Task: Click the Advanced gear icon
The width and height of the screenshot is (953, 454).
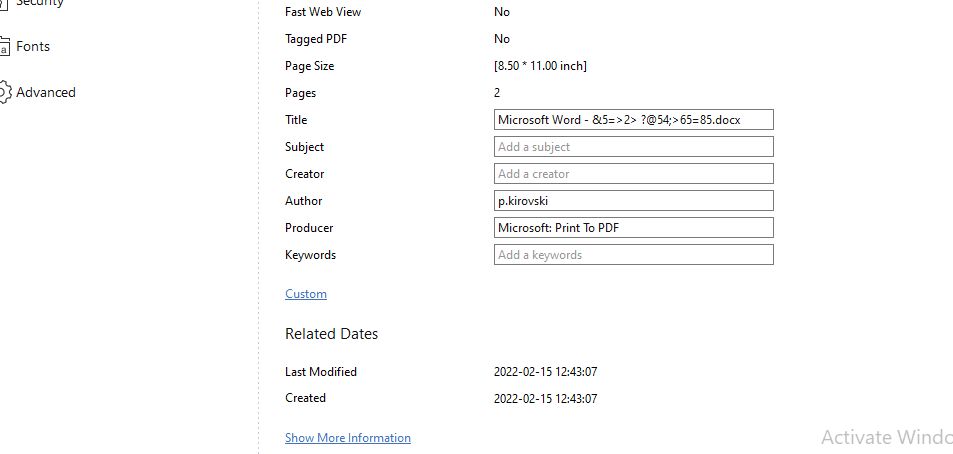Action: [4, 92]
